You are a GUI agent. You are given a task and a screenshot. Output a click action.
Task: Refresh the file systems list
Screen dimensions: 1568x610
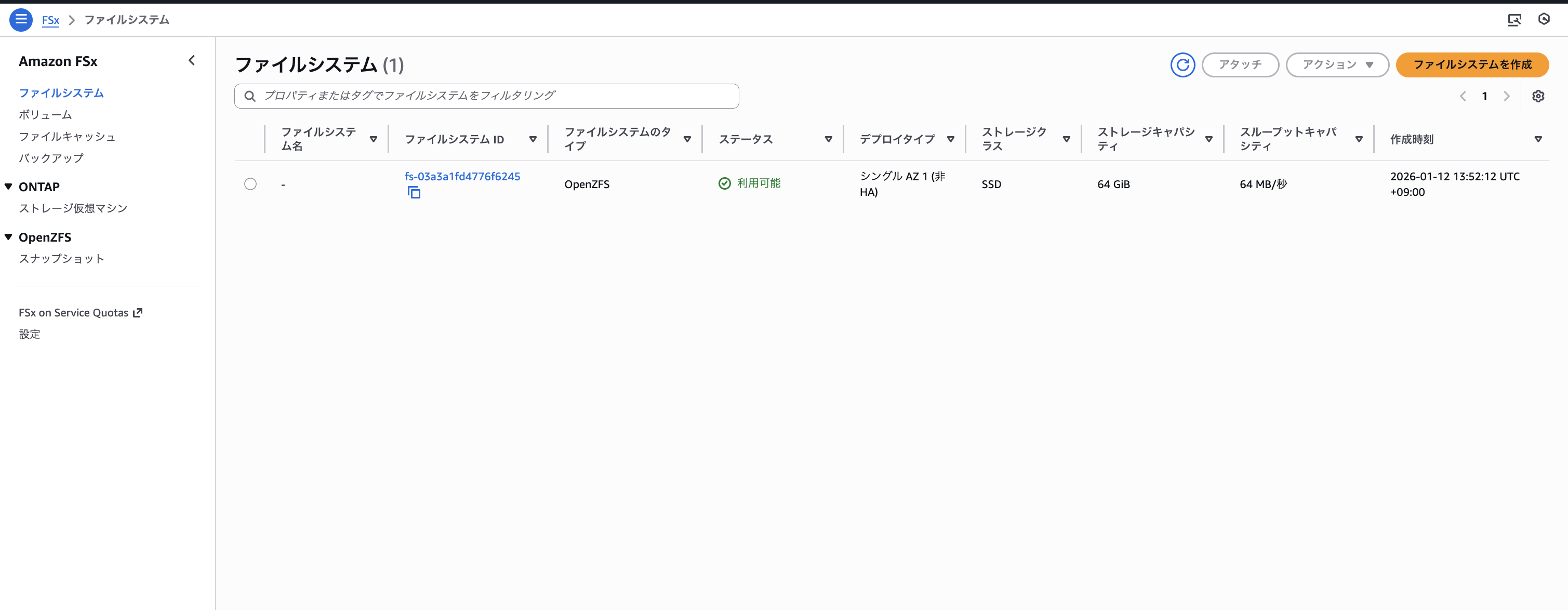pyautogui.click(x=1182, y=64)
